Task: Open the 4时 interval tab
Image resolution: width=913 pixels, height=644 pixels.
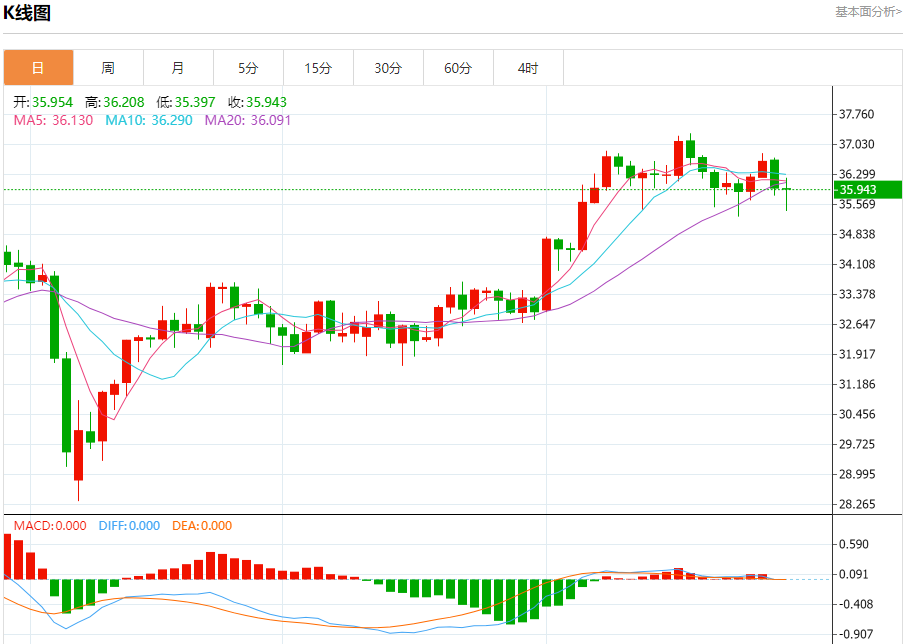Action: 528,68
